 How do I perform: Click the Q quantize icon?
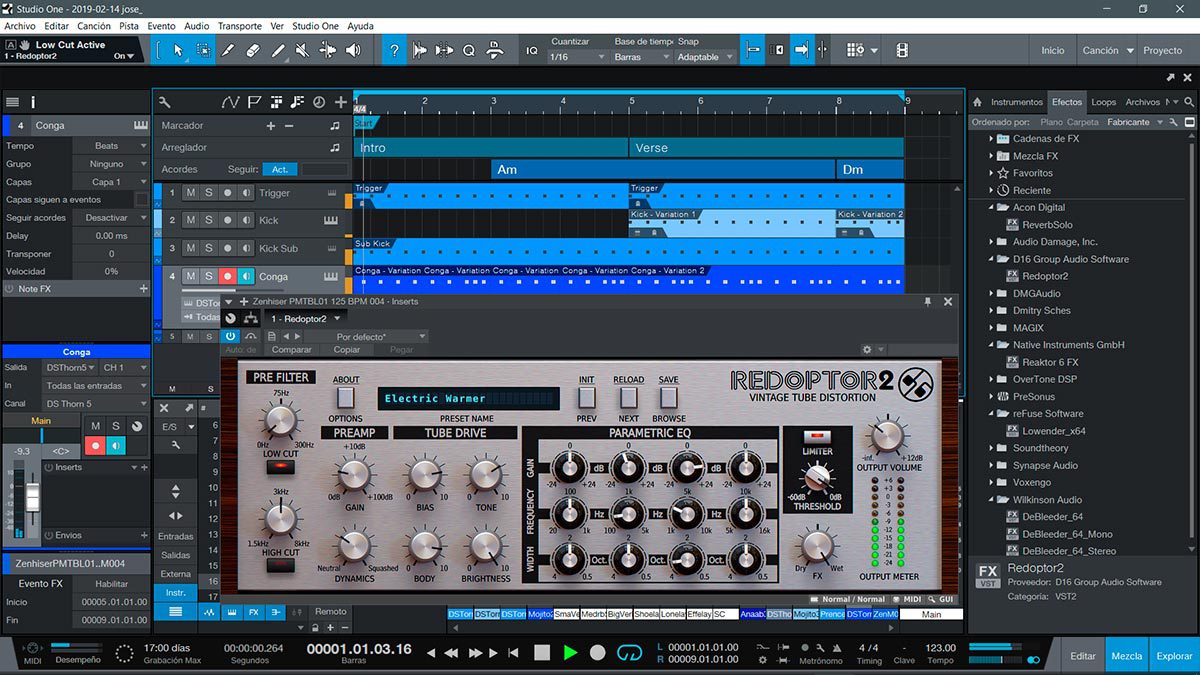(x=468, y=50)
